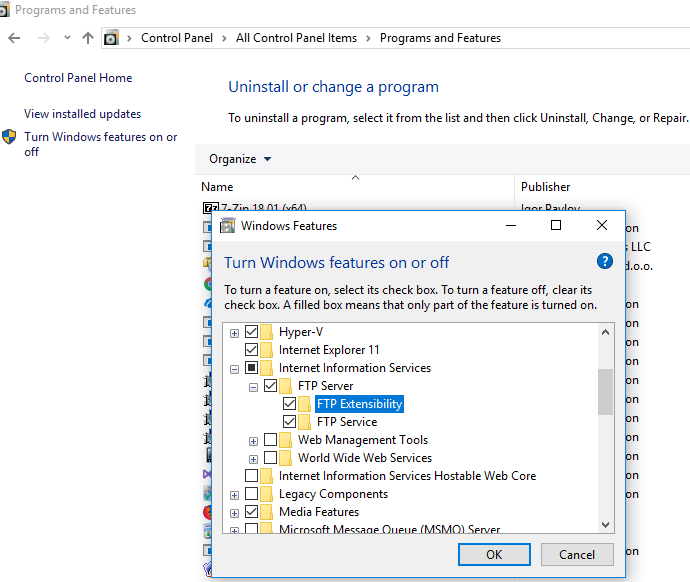This screenshot has width=690, height=582.
Task: Click the Programs and Features breadcrumb
Action: (x=440, y=38)
